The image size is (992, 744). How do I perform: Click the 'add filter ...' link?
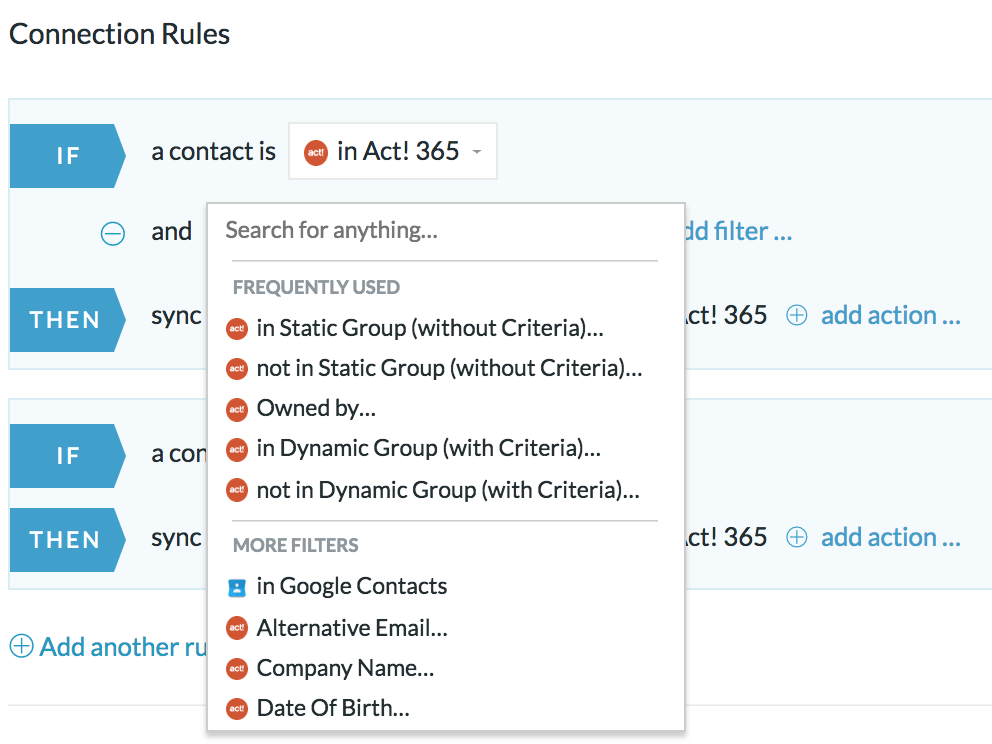738,231
